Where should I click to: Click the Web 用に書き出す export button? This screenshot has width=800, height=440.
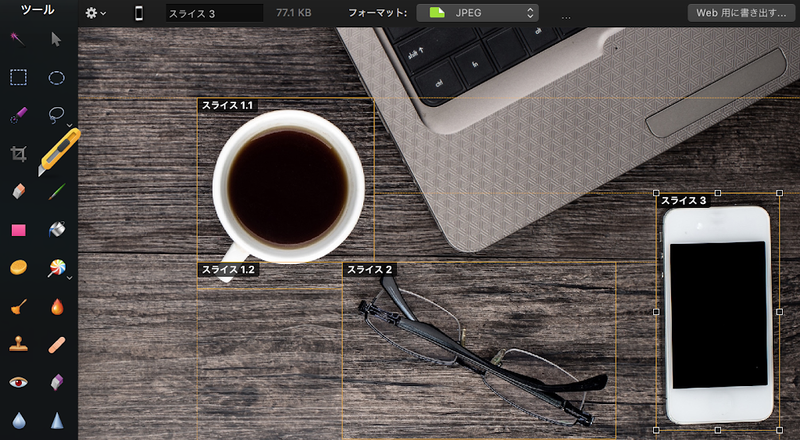click(x=738, y=13)
